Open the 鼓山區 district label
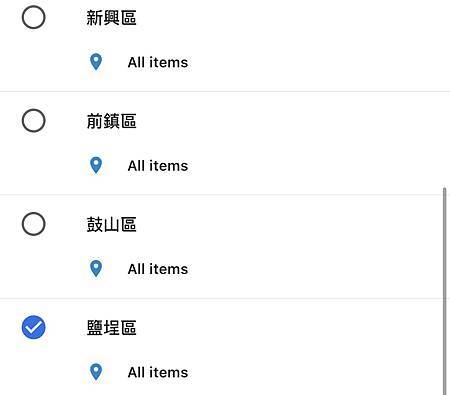This screenshot has width=450, height=395. coord(111,224)
